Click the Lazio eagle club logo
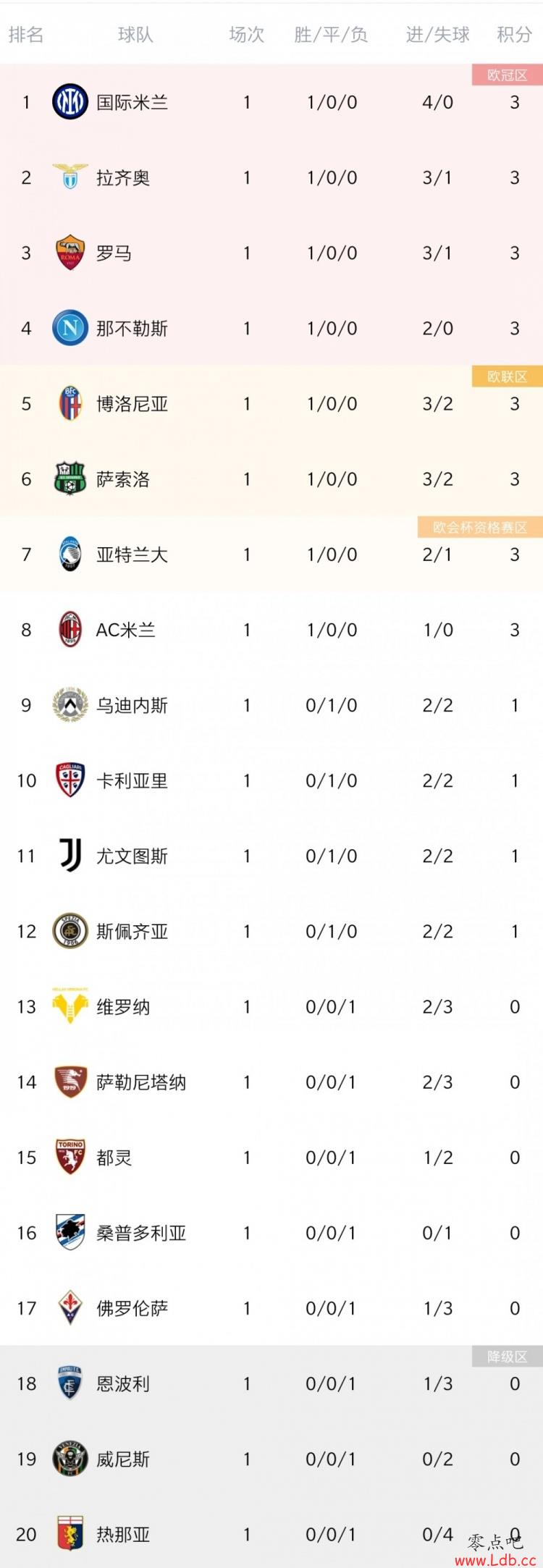Viewport: 543px width, 1568px height. pos(70,177)
